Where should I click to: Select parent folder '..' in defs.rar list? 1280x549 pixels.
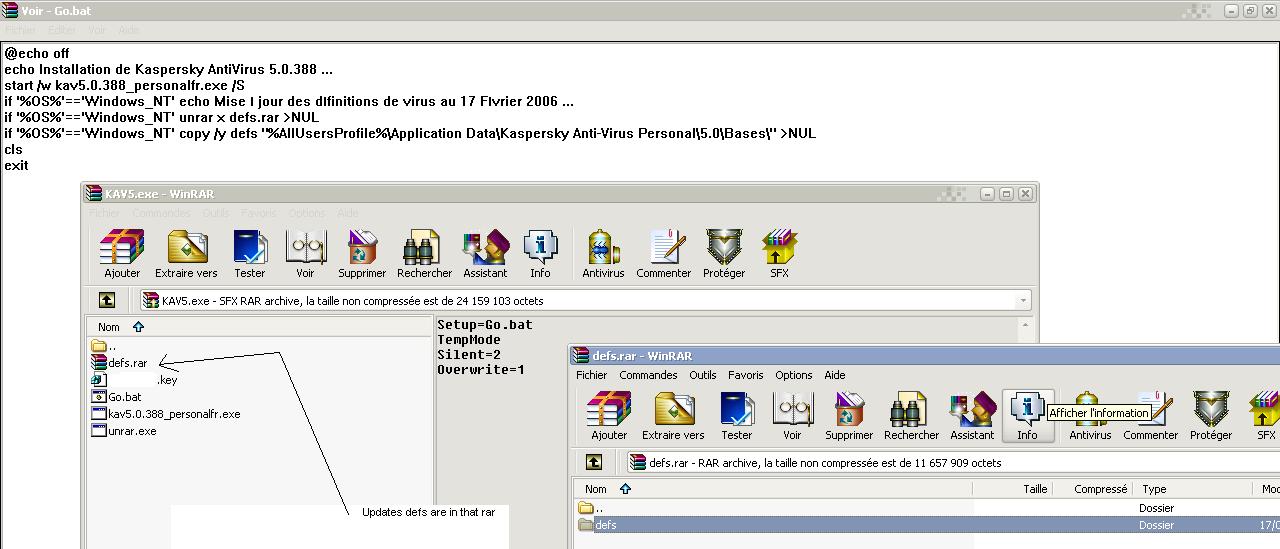[x=591, y=508]
